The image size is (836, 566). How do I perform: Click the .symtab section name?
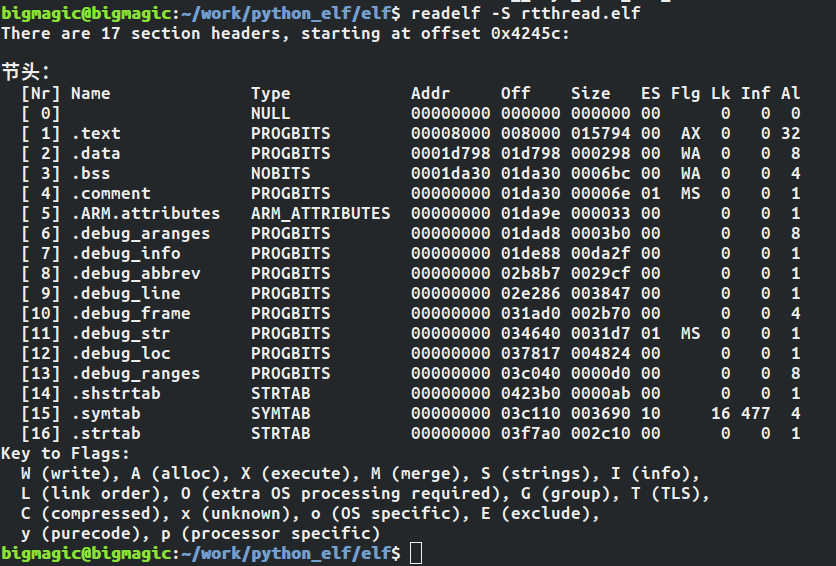[x=106, y=414]
